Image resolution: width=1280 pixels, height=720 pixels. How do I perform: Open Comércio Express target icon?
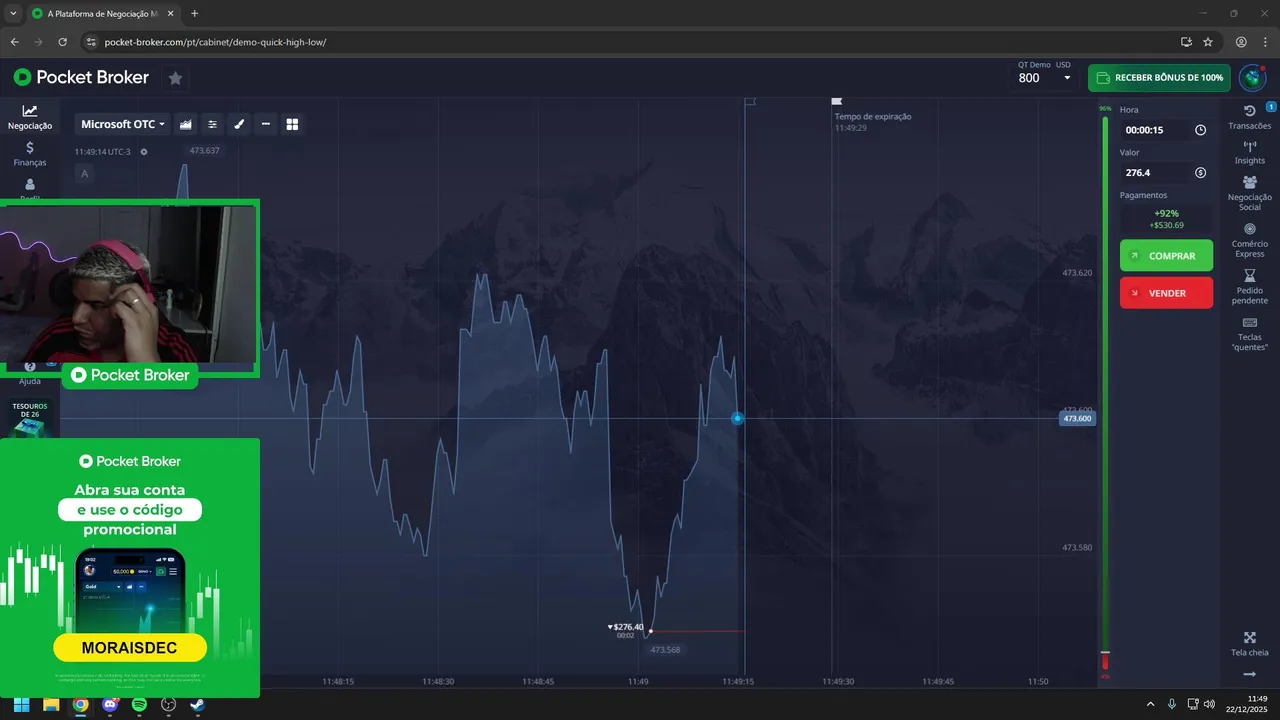(x=1250, y=240)
